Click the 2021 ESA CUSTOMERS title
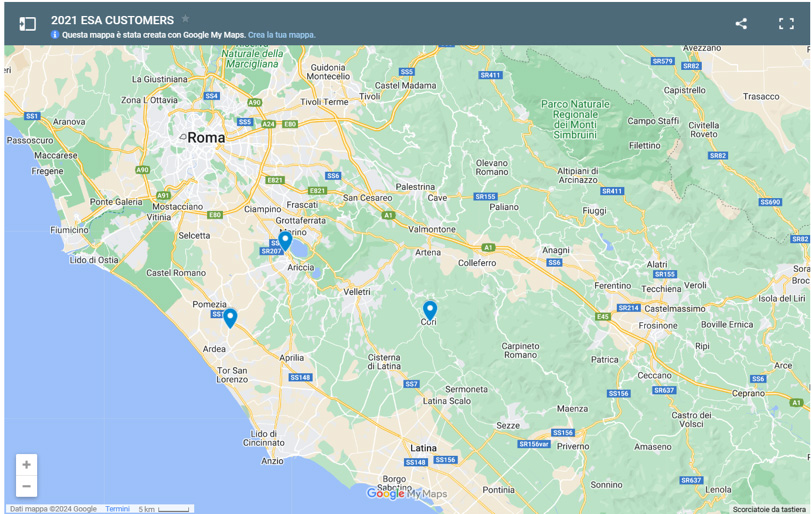The height and width of the screenshot is (514, 811). [x=112, y=20]
